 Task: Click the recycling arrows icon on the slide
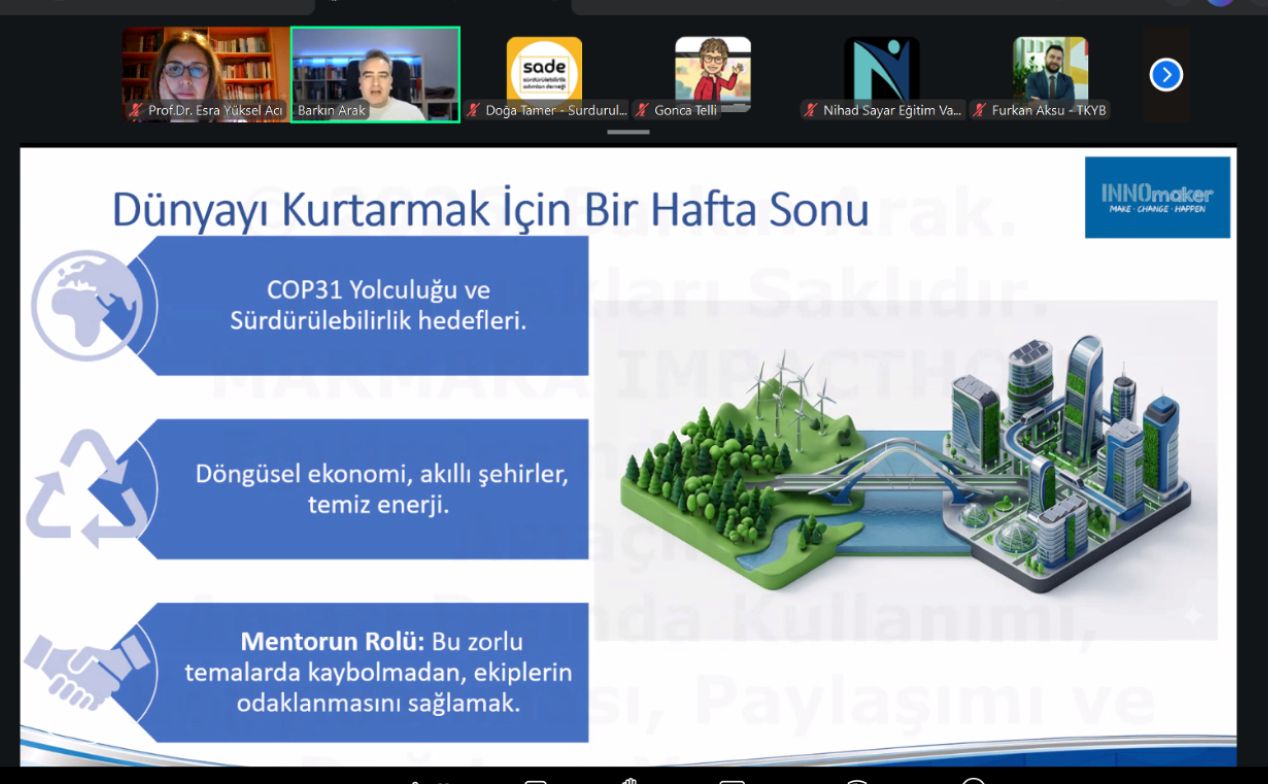click(x=84, y=488)
